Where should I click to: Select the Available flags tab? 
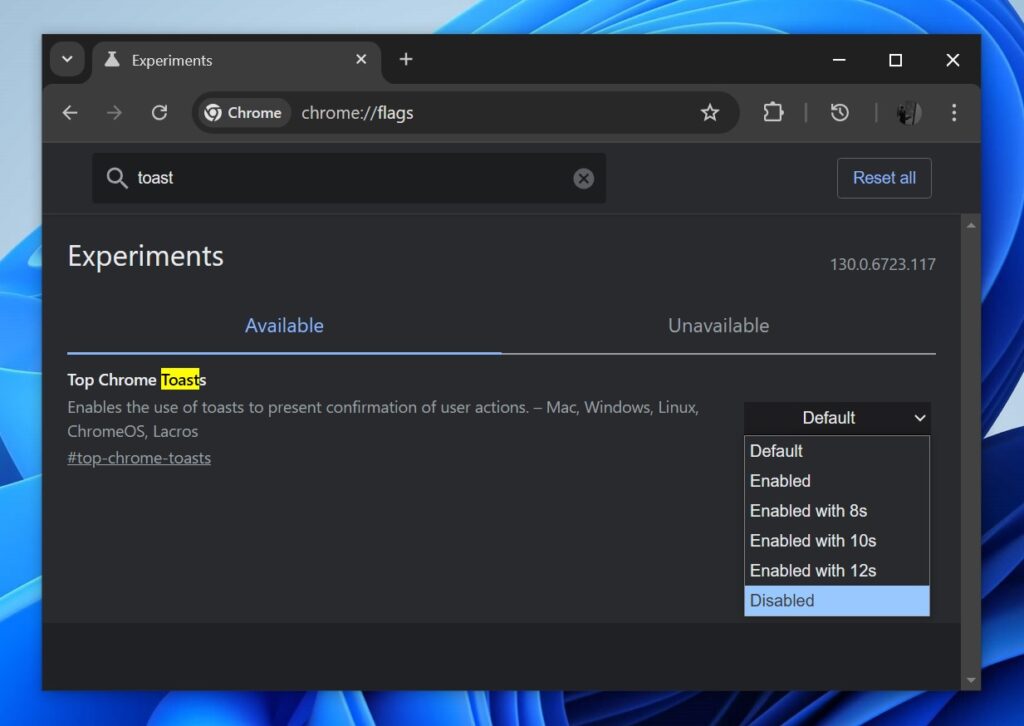coord(284,325)
